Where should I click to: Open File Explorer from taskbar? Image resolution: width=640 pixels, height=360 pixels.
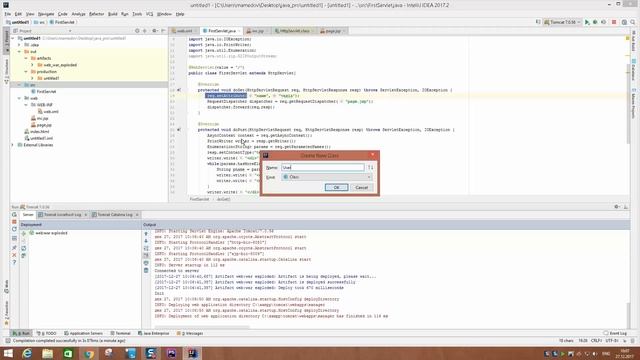[x=48, y=353]
